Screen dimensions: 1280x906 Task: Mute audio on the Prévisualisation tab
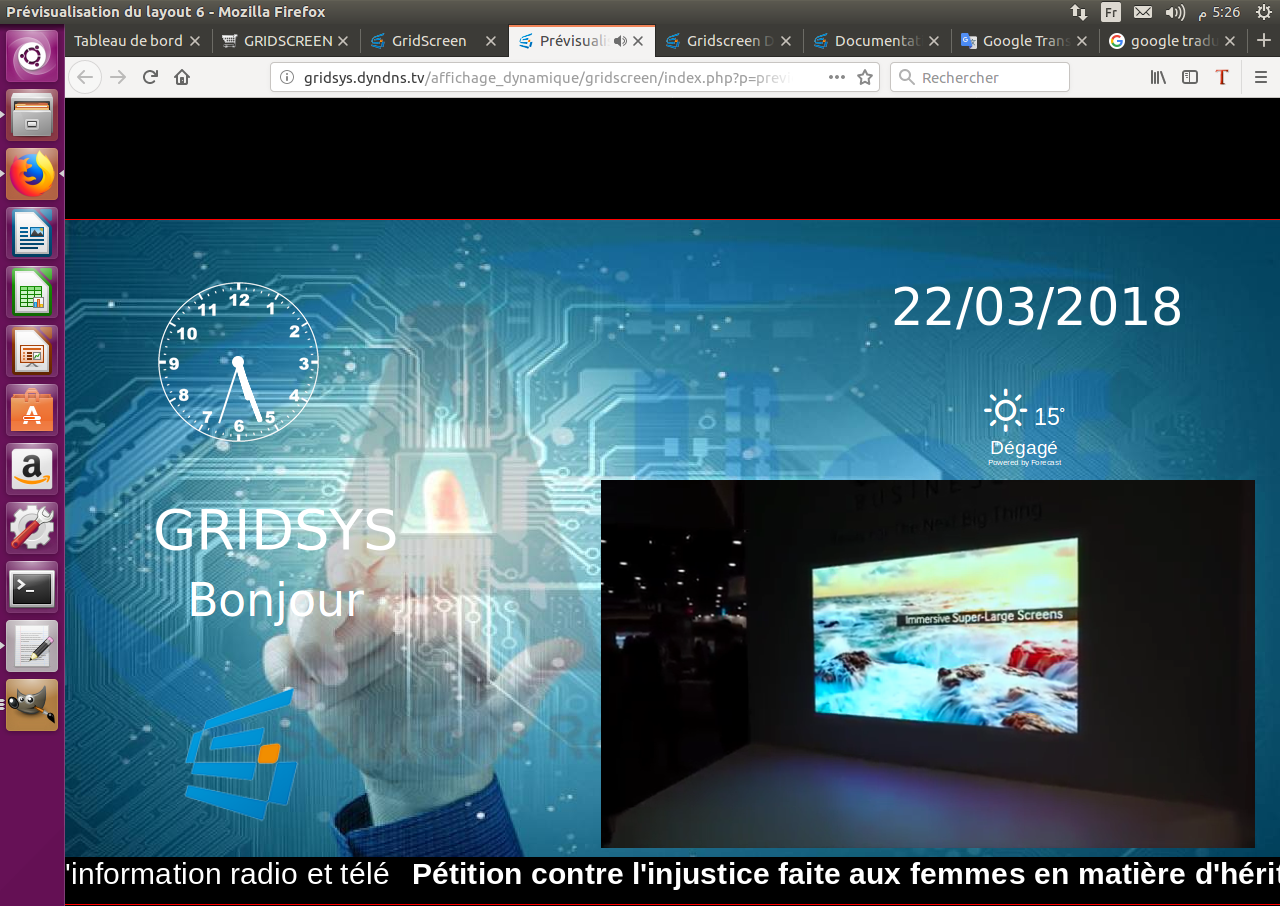point(620,41)
